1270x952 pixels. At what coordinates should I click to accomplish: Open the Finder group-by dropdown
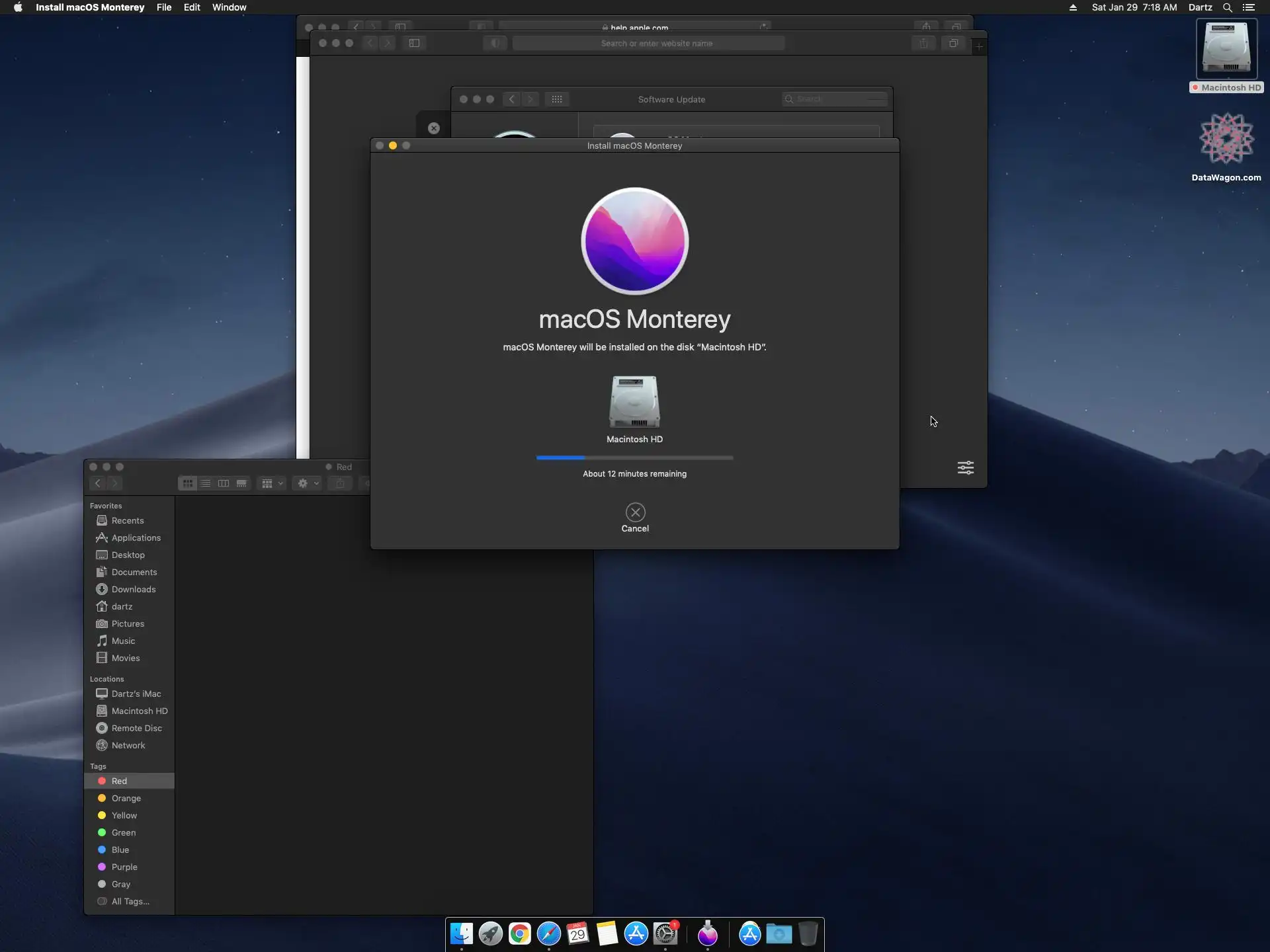pyautogui.click(x=272, y=483)
